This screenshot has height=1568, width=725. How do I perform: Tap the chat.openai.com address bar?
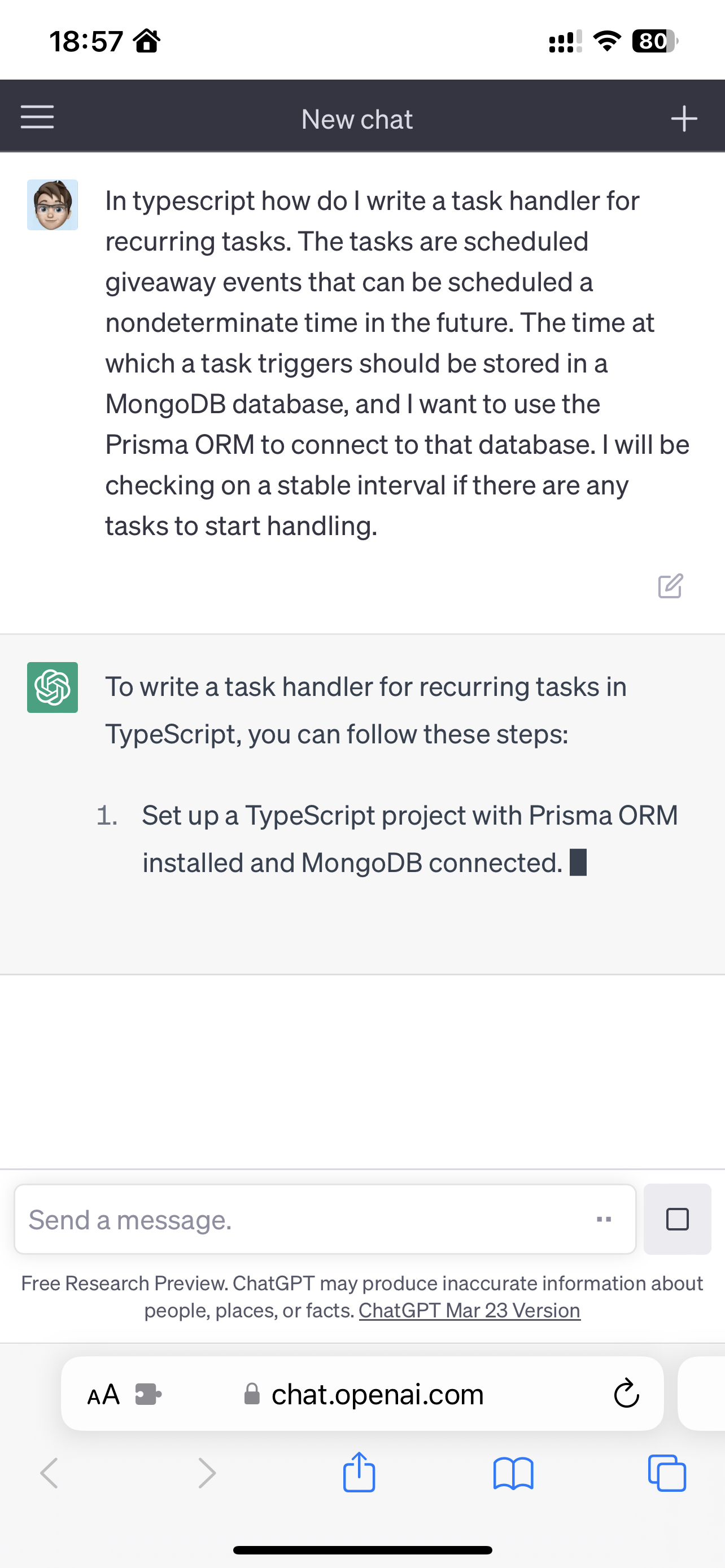(x=362, y=1393)
